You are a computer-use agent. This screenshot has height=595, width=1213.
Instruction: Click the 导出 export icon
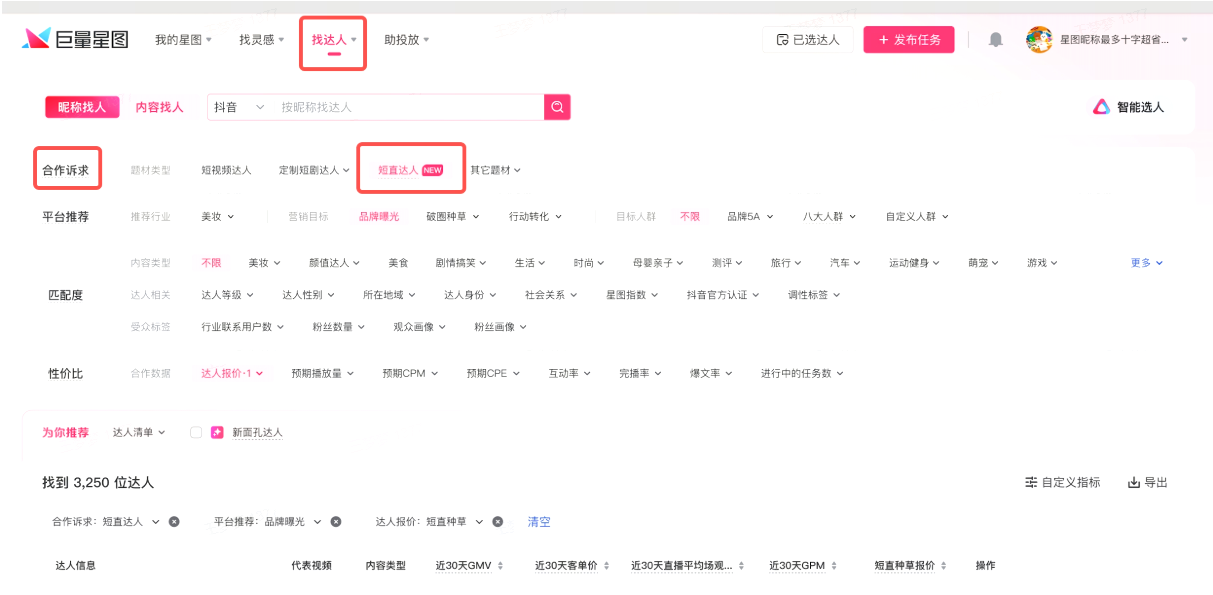[1134, 482]
